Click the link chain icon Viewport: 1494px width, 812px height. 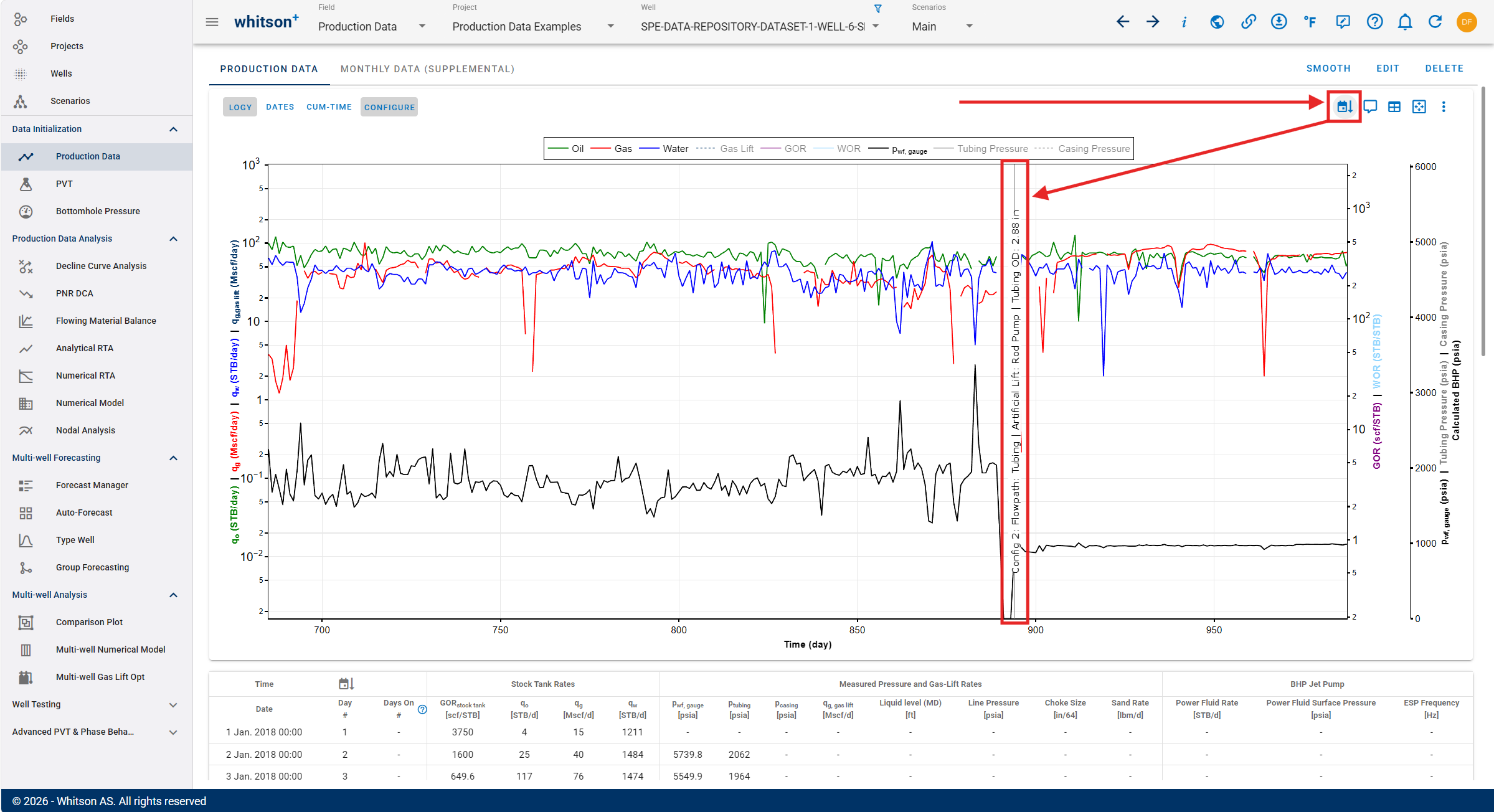[x=1248, y=22]
